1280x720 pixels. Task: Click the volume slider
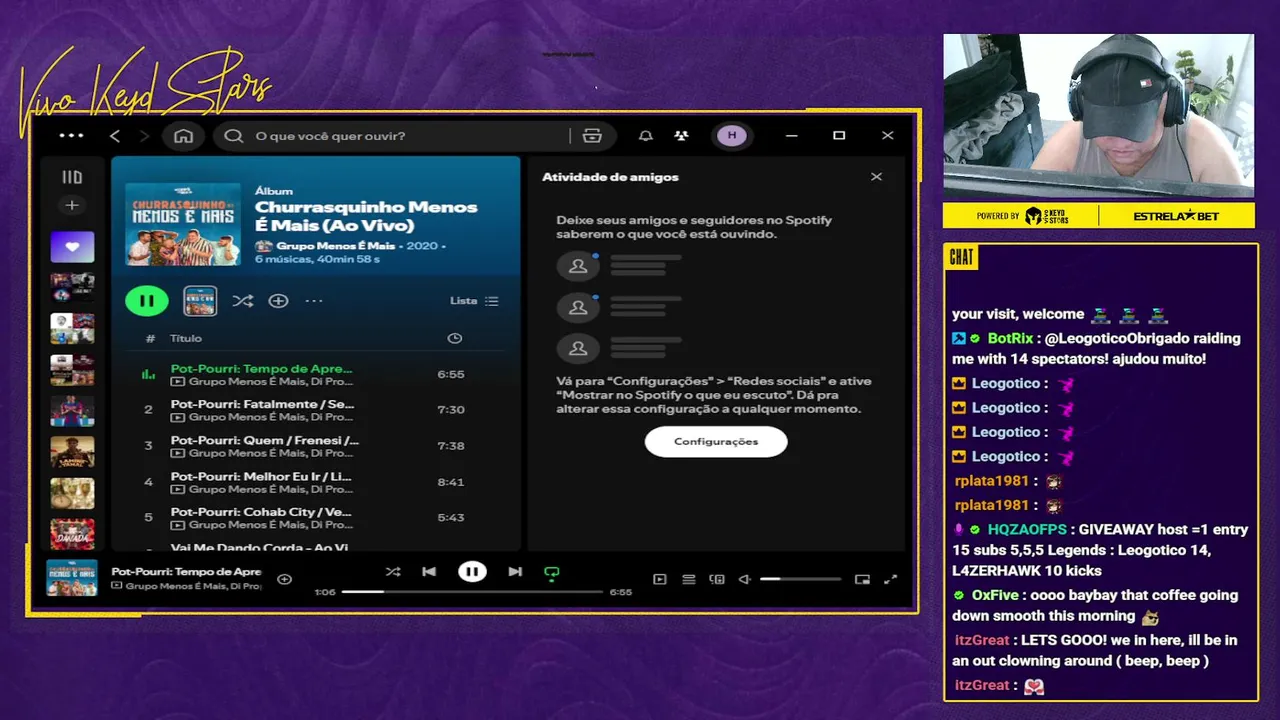pos(798,579)
